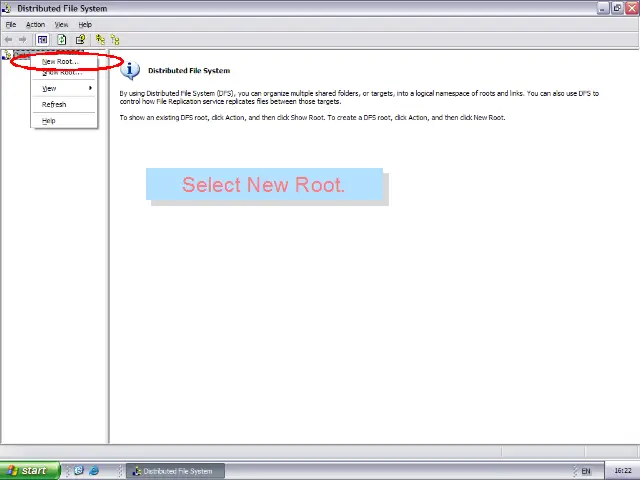The height and width of the screenshot is (480, 640).
Task: Click Distributed File System taskbar button
Action: point(175,471)
